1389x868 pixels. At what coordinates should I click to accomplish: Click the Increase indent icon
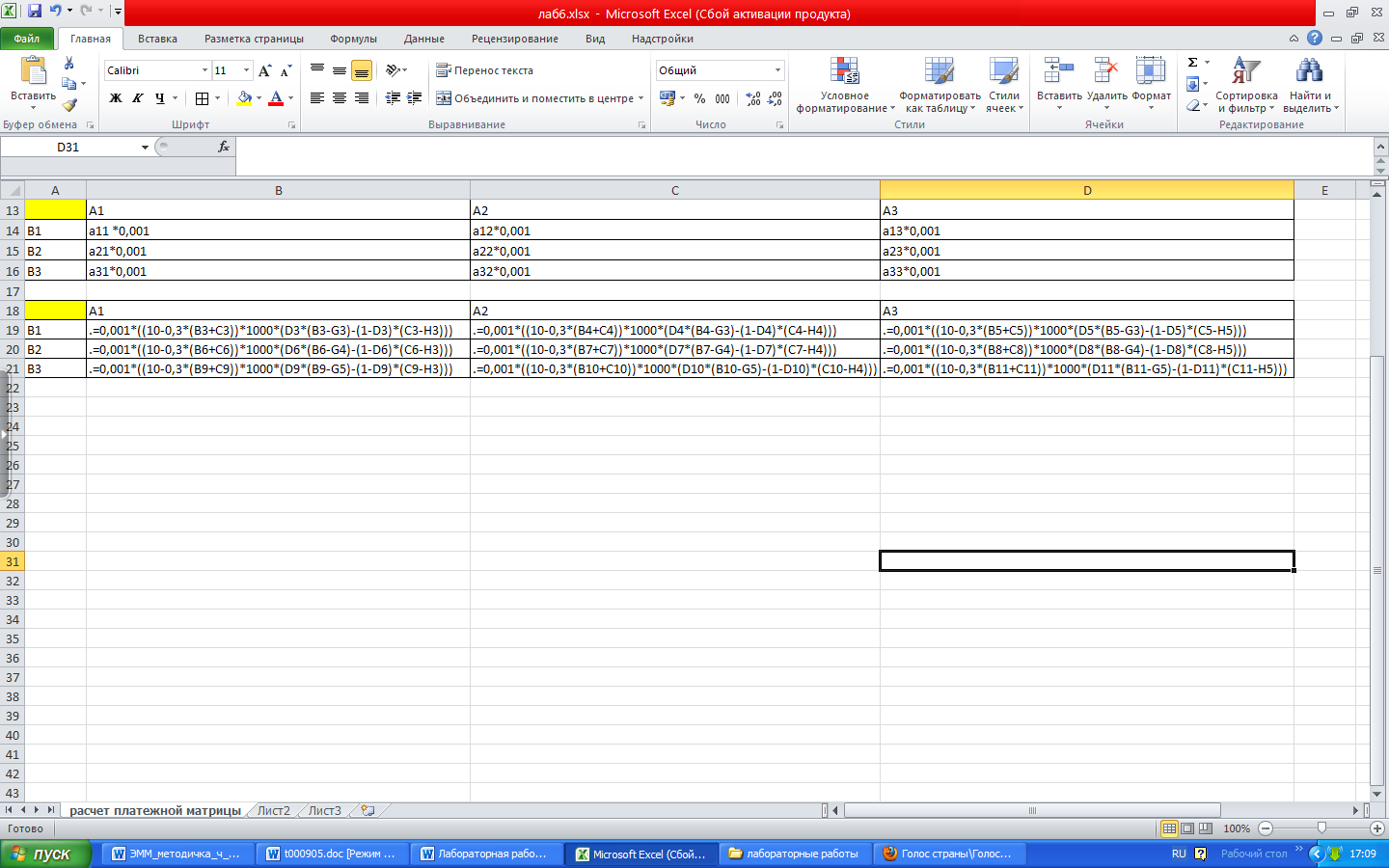click(415, 98)
